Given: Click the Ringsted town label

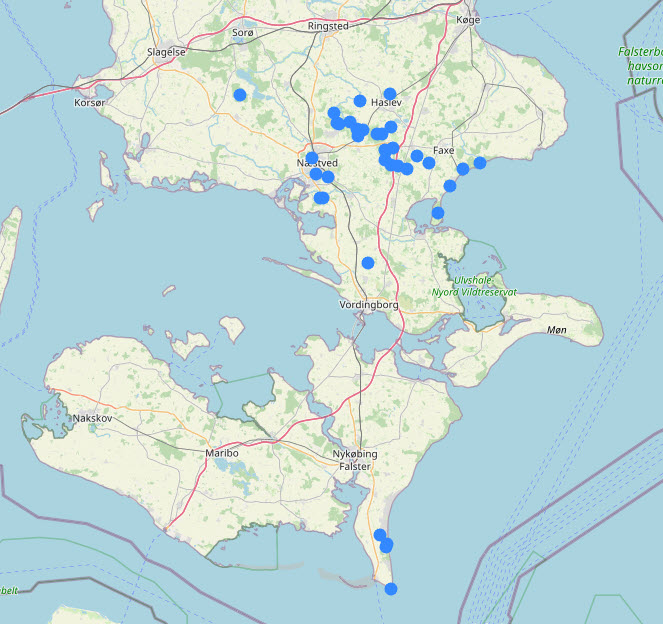Looking at the screenshot, I should point(330,26).
